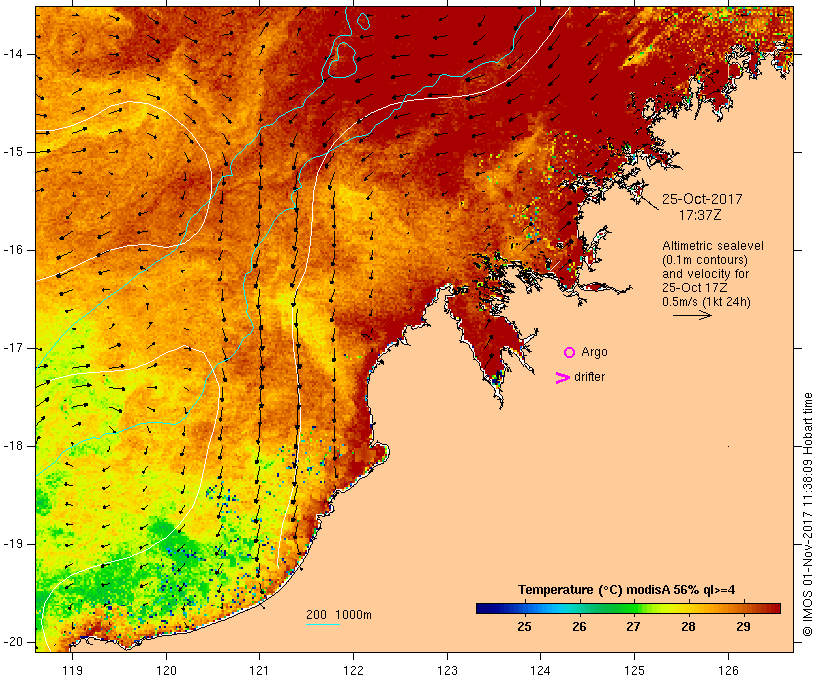Click the -17 latitude axis label
The height and width of the screenshot is (680, 820).
point(13,348)
